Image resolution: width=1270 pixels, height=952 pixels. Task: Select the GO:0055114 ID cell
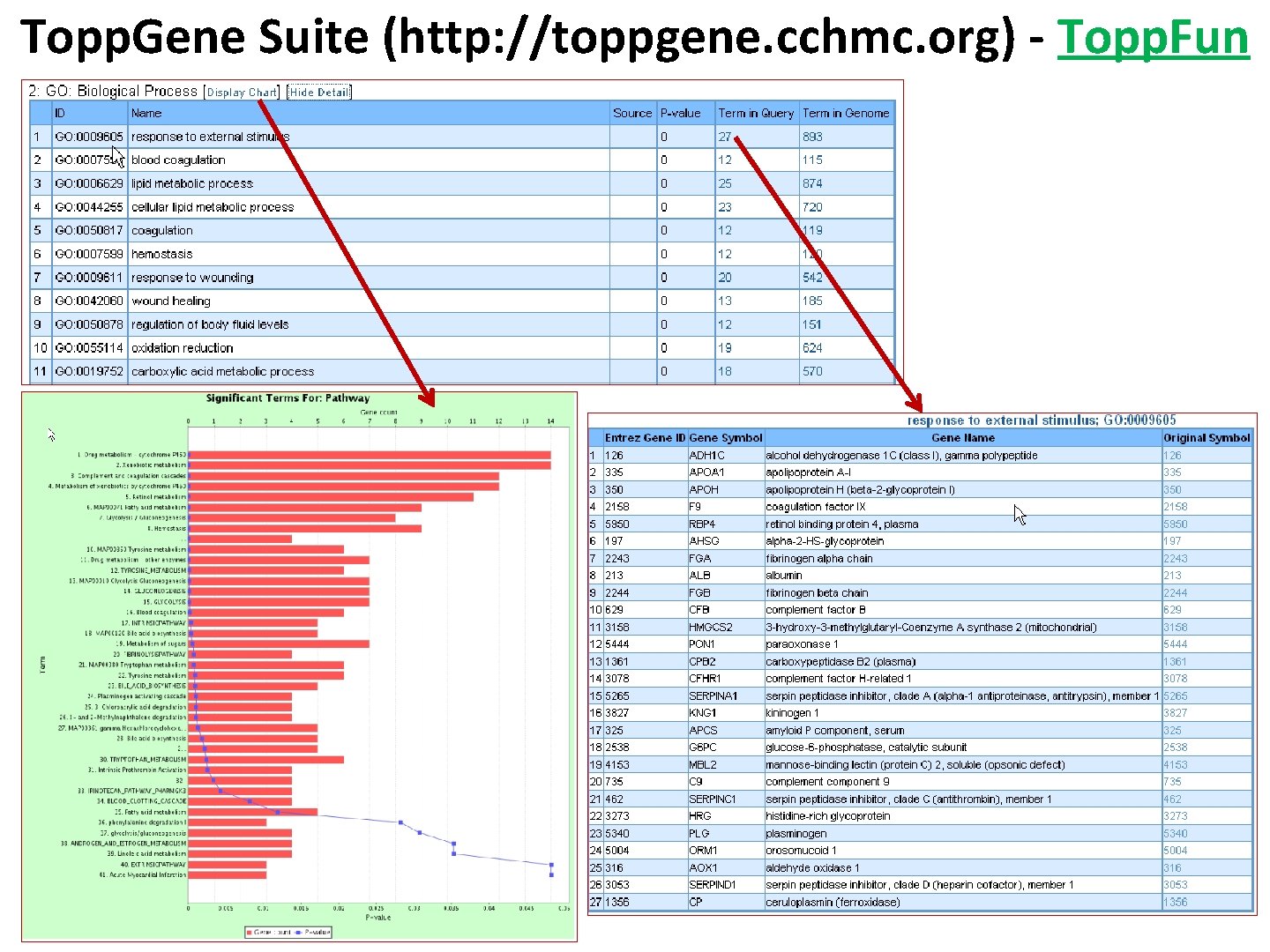click(x=89, y=348)
